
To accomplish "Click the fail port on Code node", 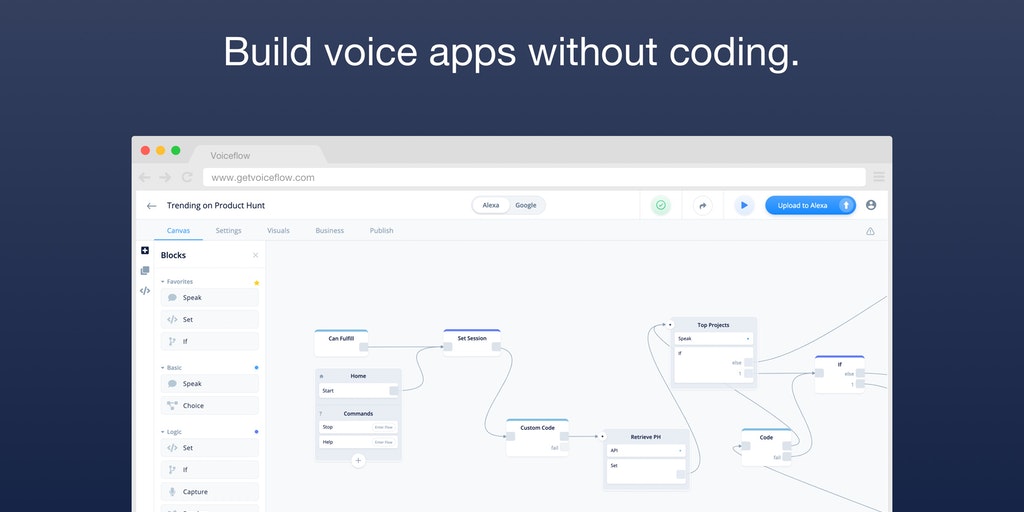I will pyautogui.click(x=787, y=457).
